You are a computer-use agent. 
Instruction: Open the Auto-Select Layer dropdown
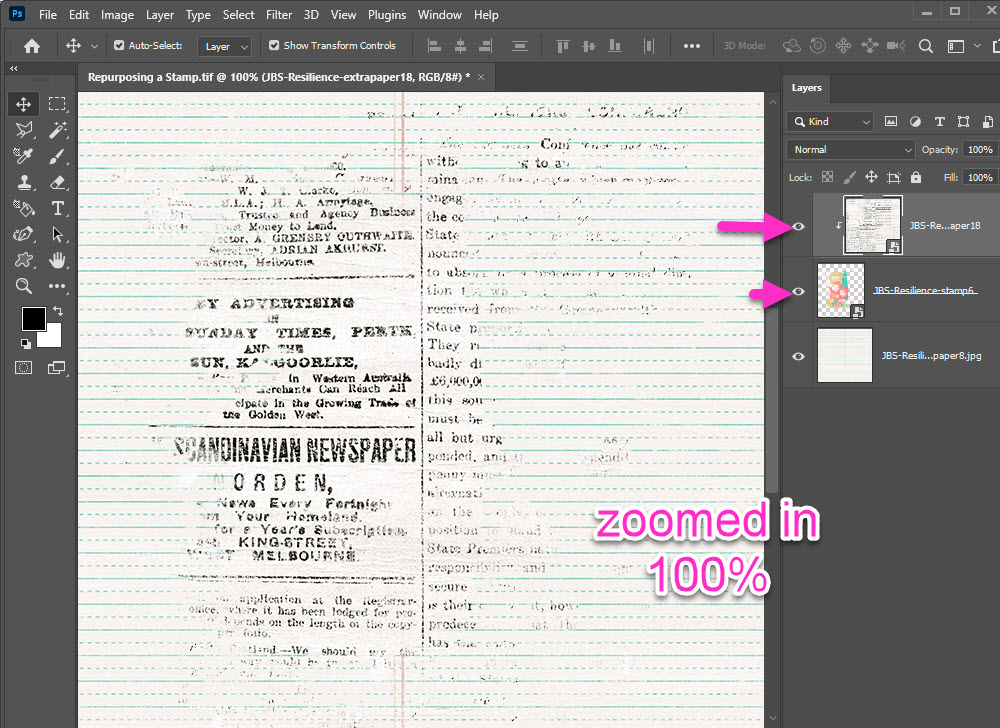224,47
